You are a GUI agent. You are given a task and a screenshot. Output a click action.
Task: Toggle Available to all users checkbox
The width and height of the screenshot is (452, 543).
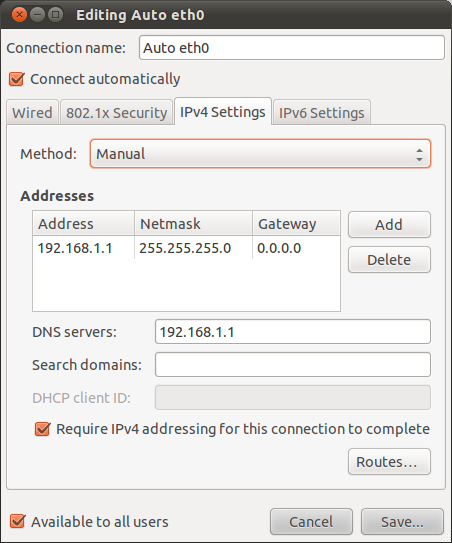pos(17,522)
